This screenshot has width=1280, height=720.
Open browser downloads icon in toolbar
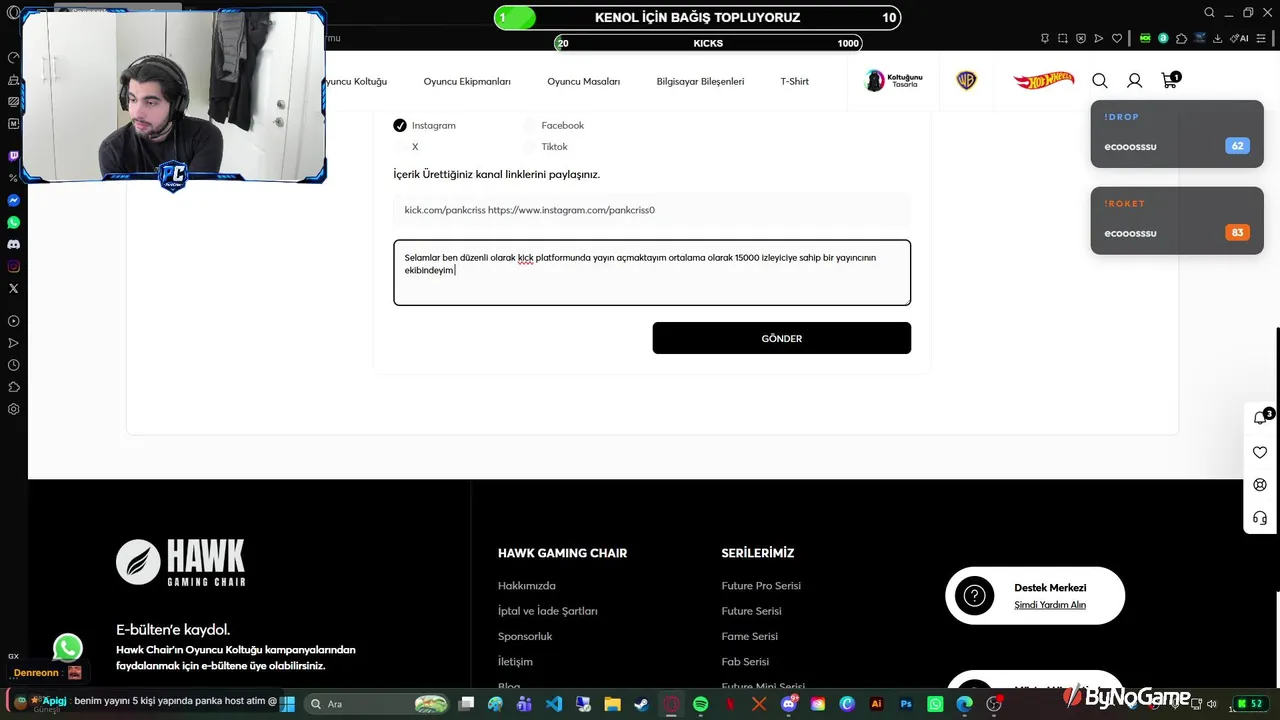pos(1218,38)
